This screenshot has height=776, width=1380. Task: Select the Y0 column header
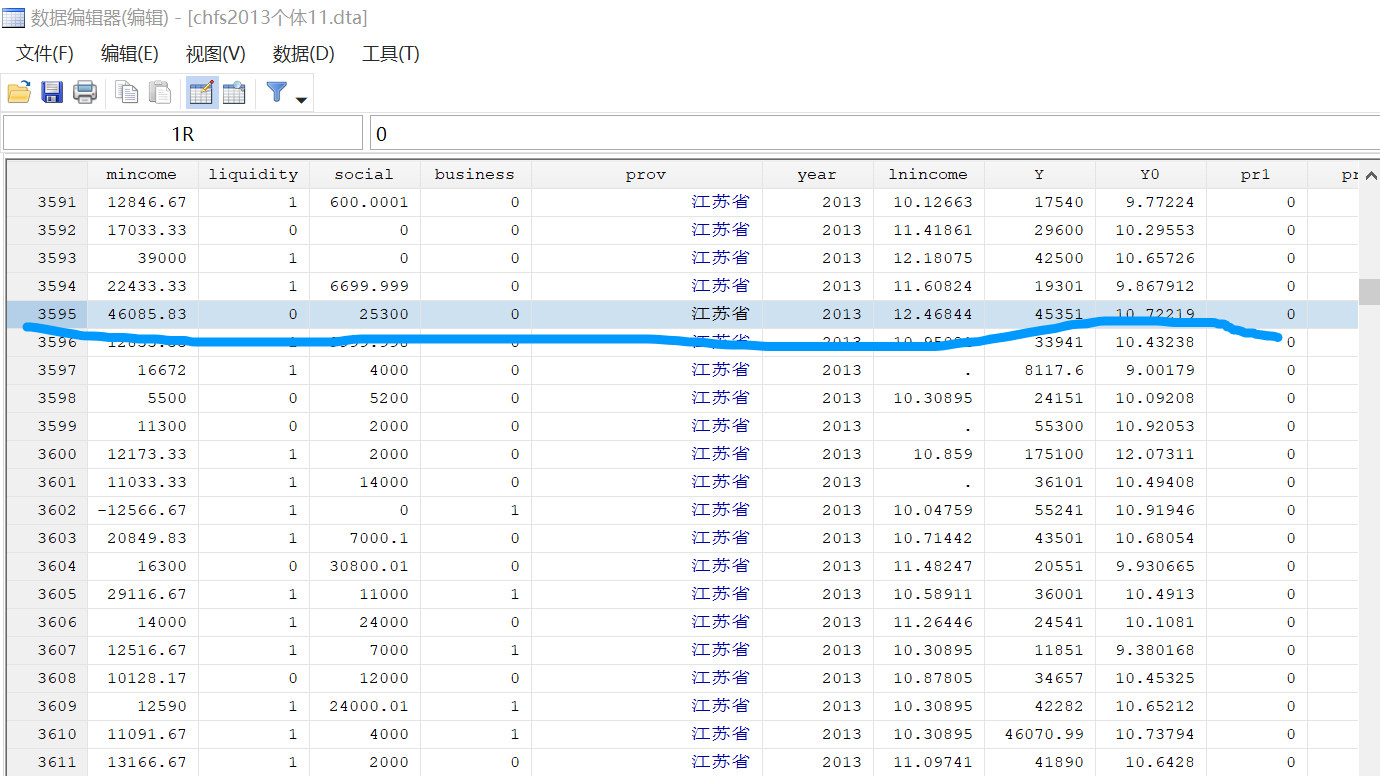point(1150,174)
